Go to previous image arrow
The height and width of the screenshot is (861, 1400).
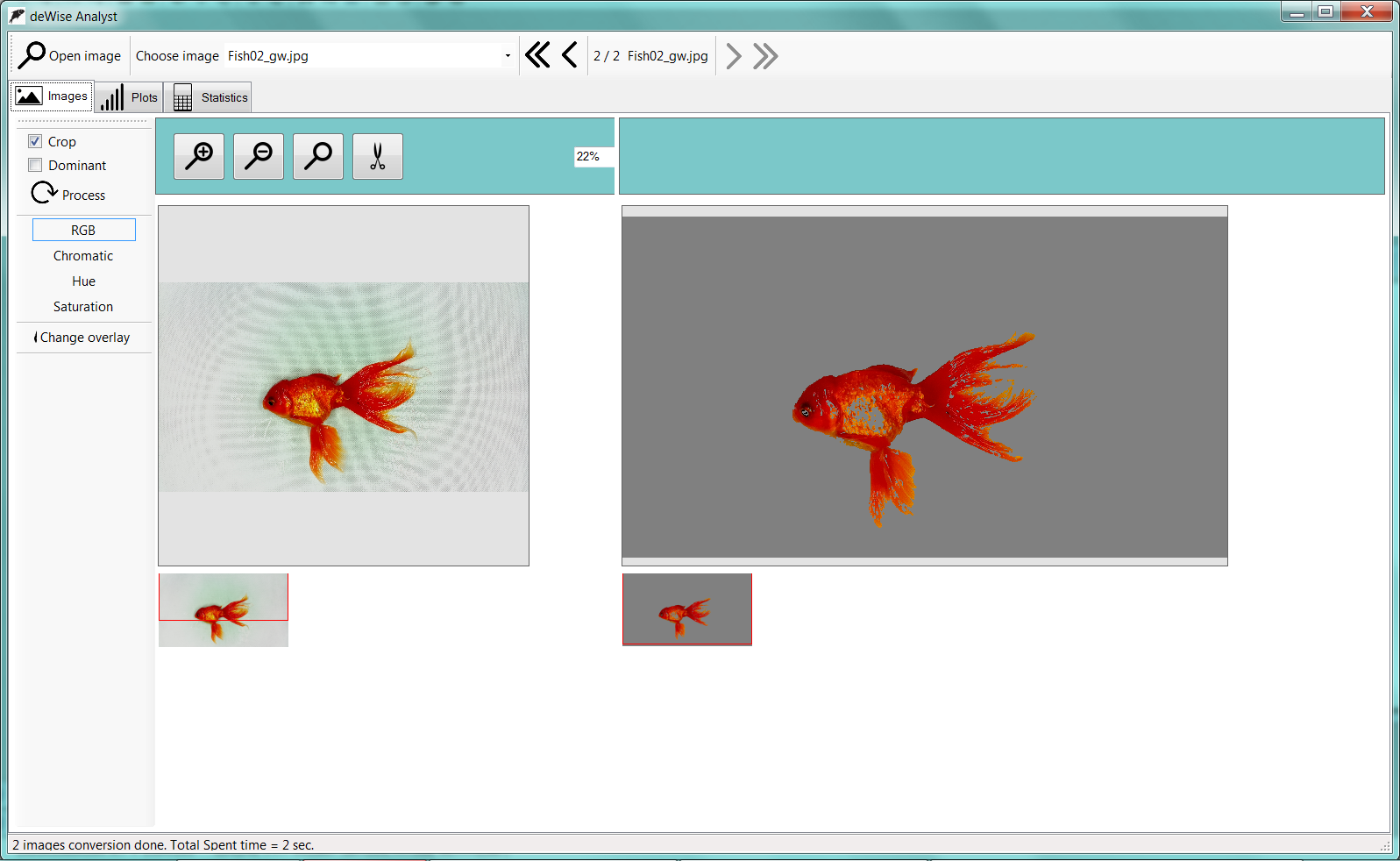click(570, 55)
